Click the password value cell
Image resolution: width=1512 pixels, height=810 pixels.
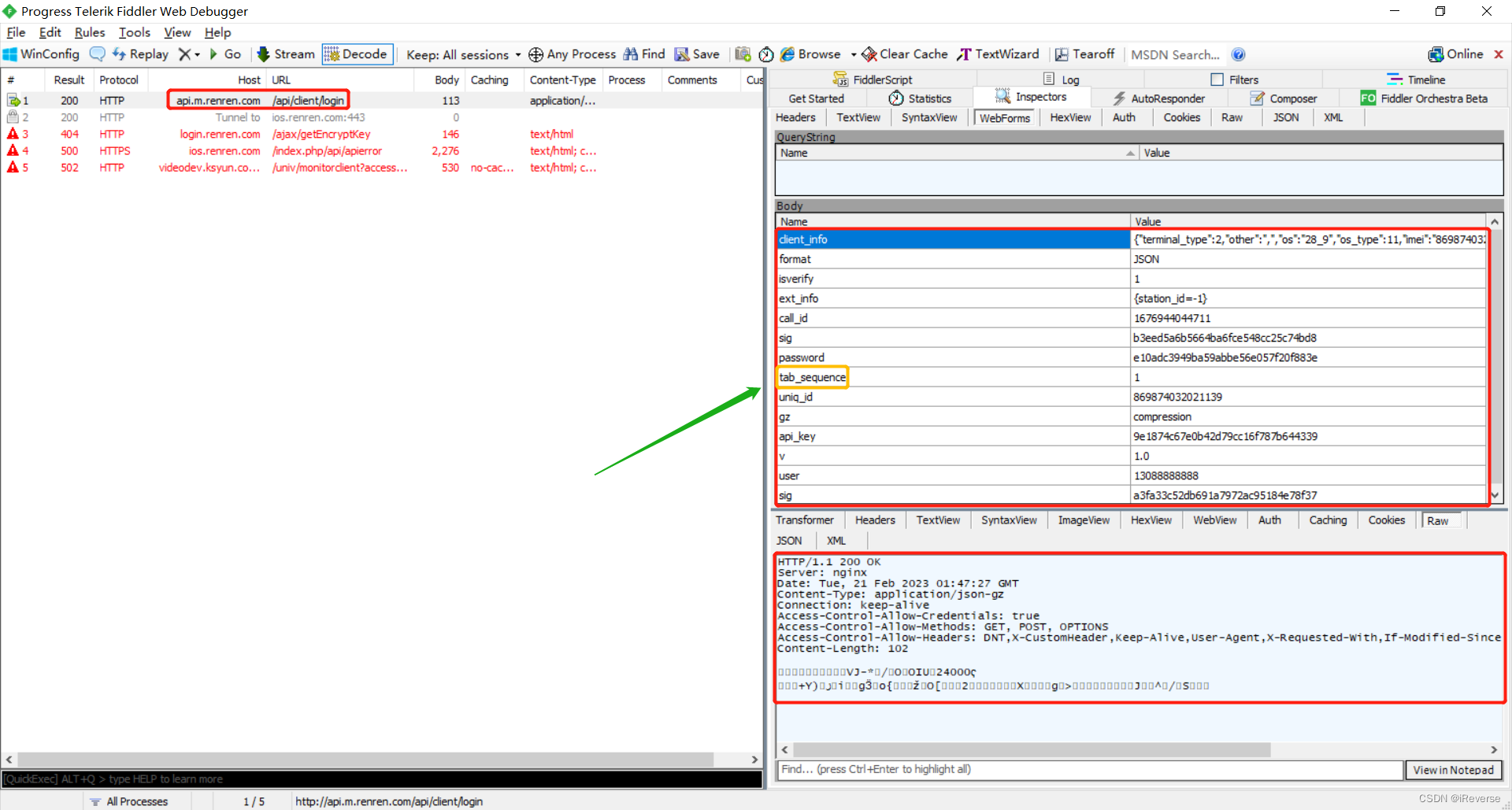(1308, 357)
